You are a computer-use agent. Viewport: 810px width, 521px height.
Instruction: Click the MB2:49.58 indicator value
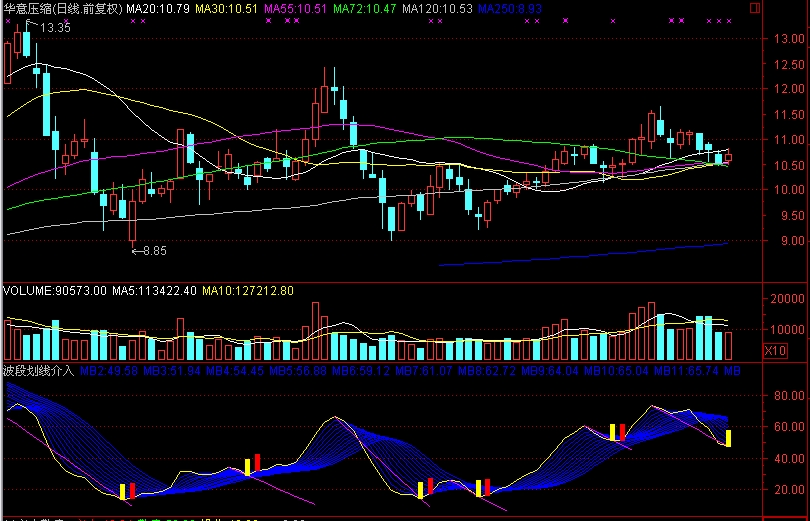(x=109, y=371)
